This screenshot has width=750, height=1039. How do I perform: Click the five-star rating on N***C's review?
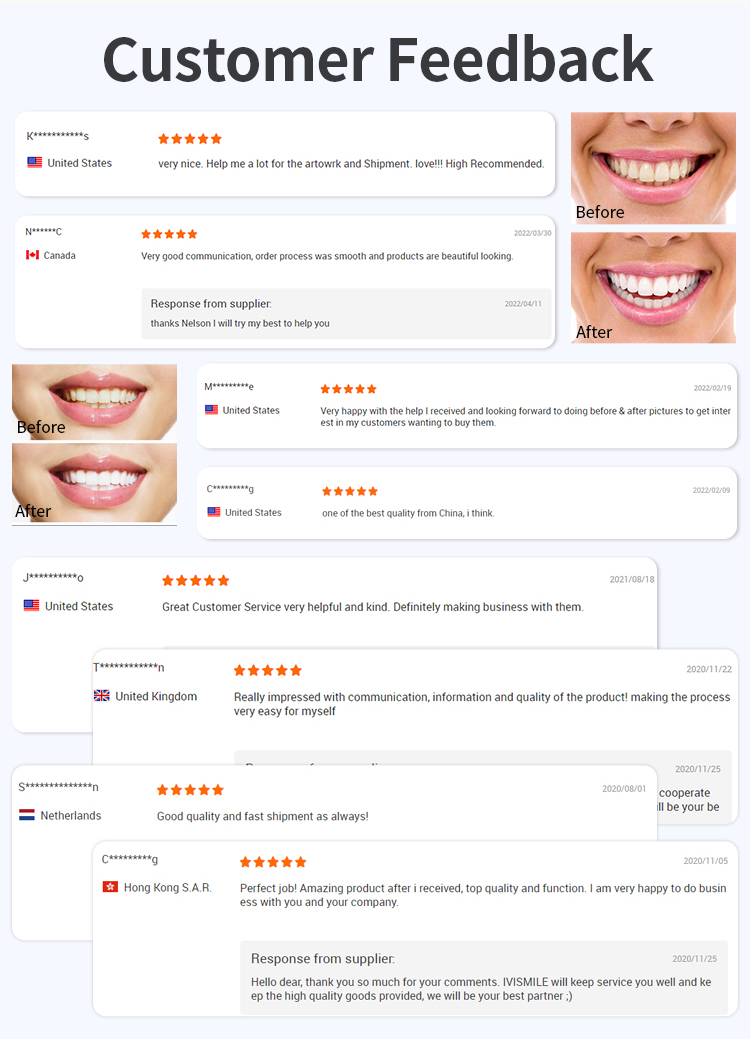tap(169, 234)
